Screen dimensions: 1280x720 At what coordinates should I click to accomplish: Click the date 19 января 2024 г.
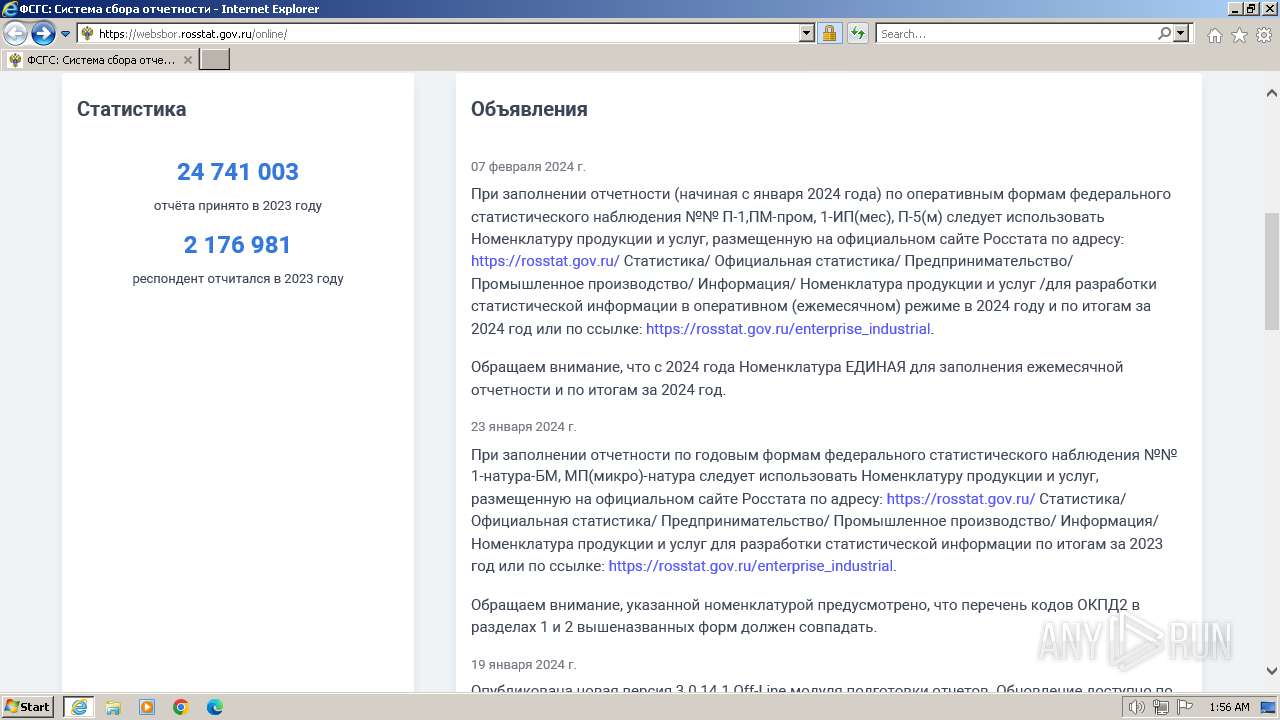523,665
